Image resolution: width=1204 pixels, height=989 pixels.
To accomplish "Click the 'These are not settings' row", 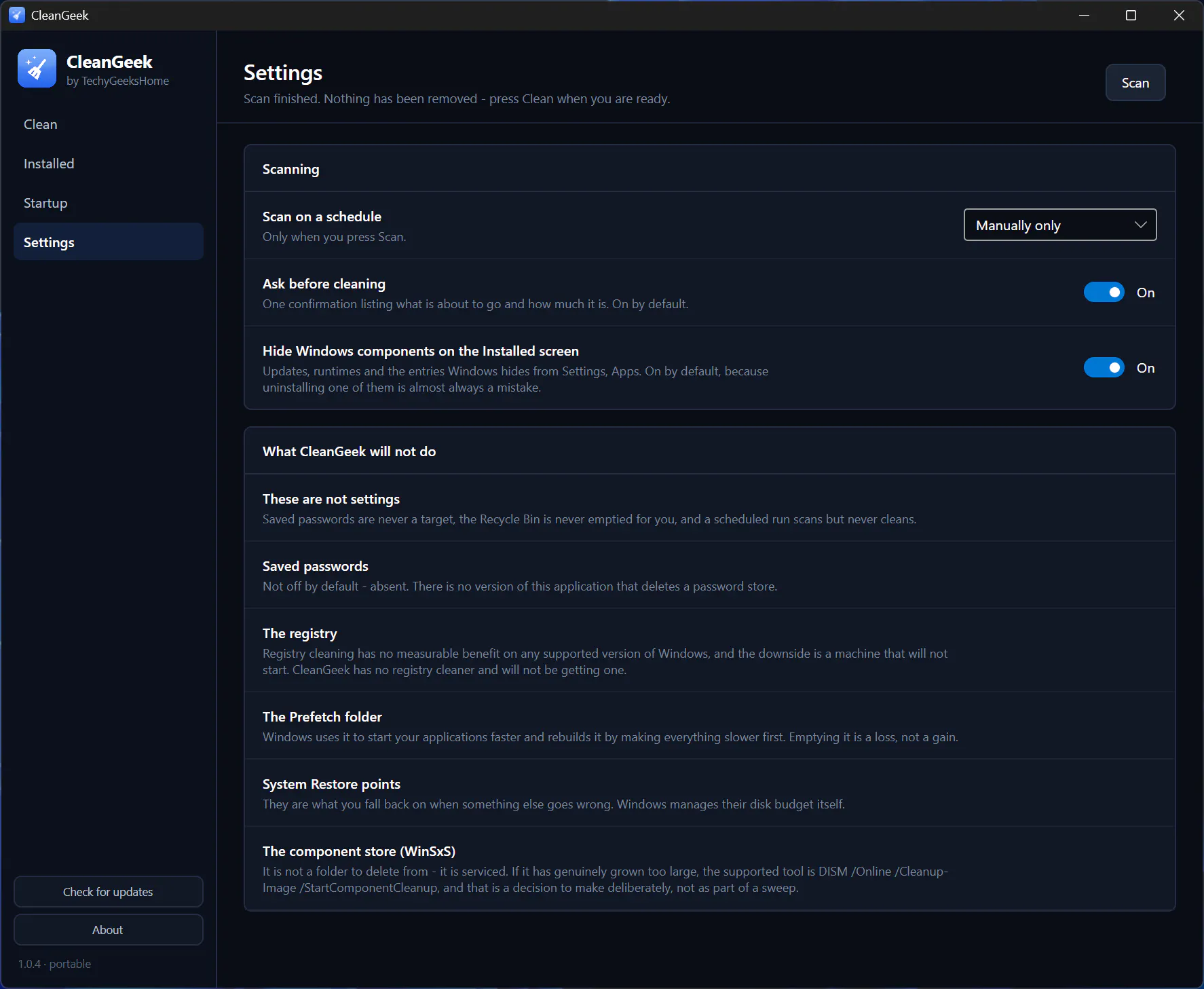I will (710, 508).
